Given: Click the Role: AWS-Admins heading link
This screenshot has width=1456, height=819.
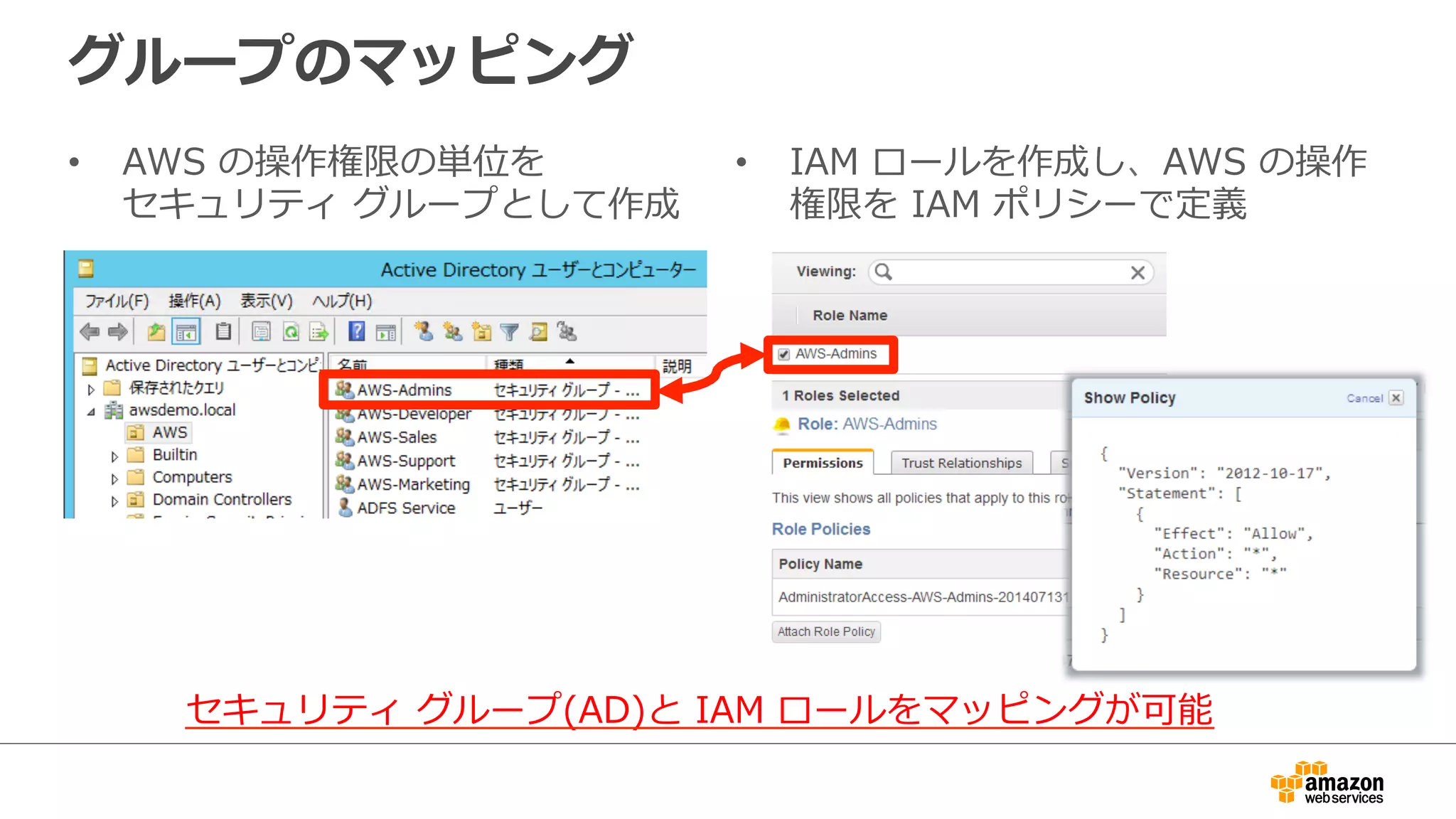Looking at the screenshot, I should [x=867, y=424].
